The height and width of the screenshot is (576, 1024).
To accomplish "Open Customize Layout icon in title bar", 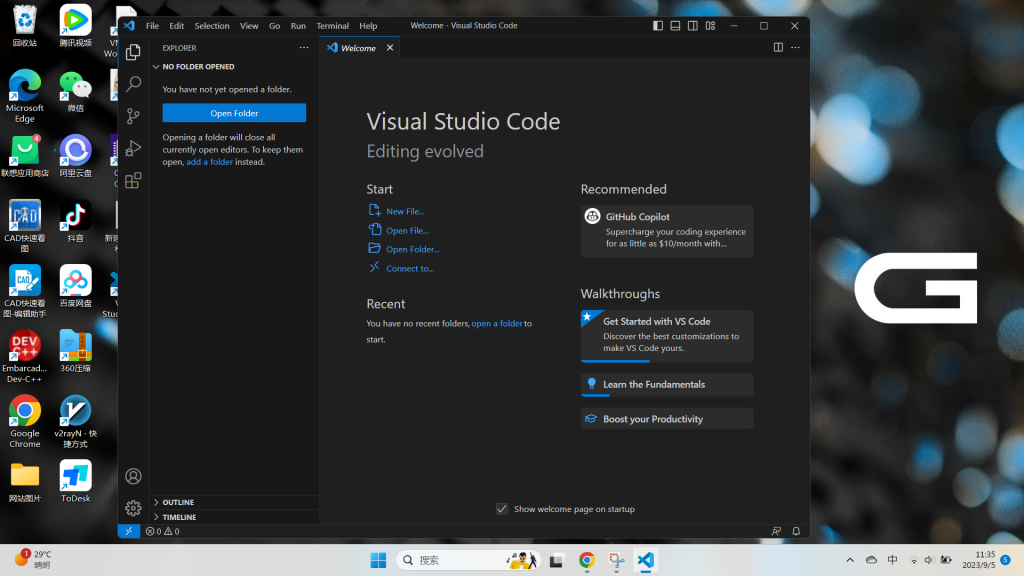I will (711, 25).
